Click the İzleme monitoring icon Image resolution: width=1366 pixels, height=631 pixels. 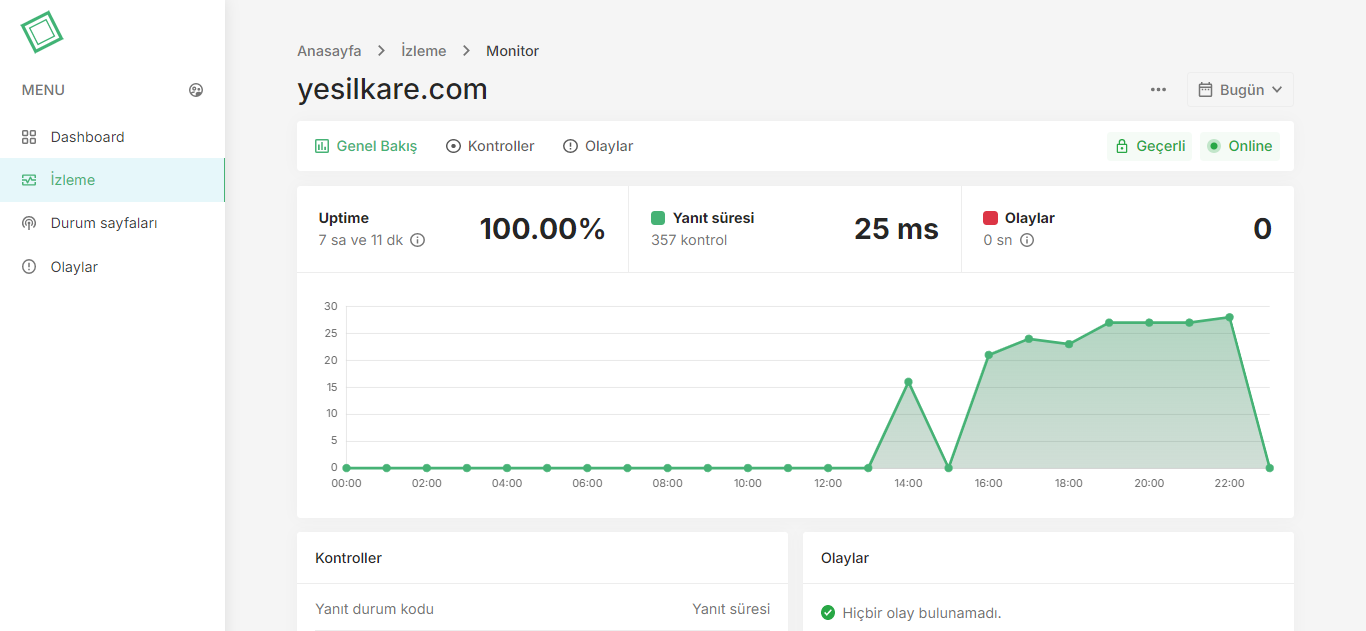28,180
